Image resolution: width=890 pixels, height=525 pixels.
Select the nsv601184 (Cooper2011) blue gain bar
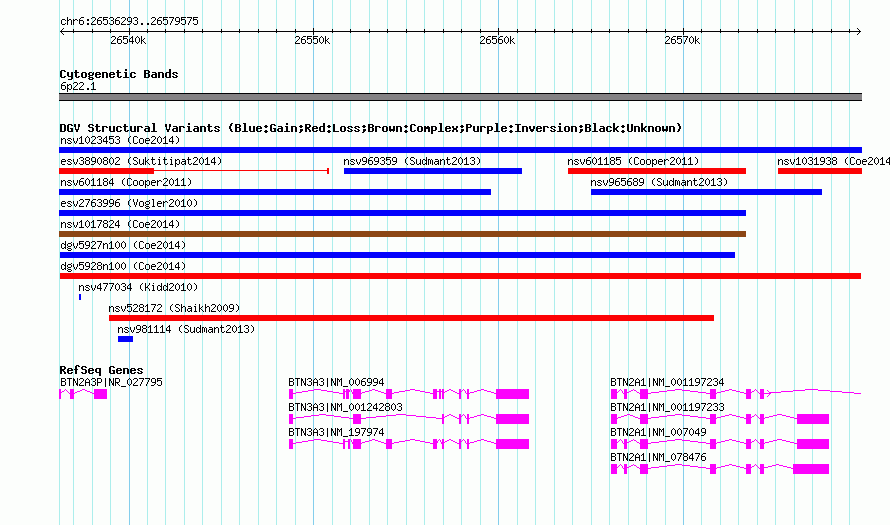tap(275, 192)
